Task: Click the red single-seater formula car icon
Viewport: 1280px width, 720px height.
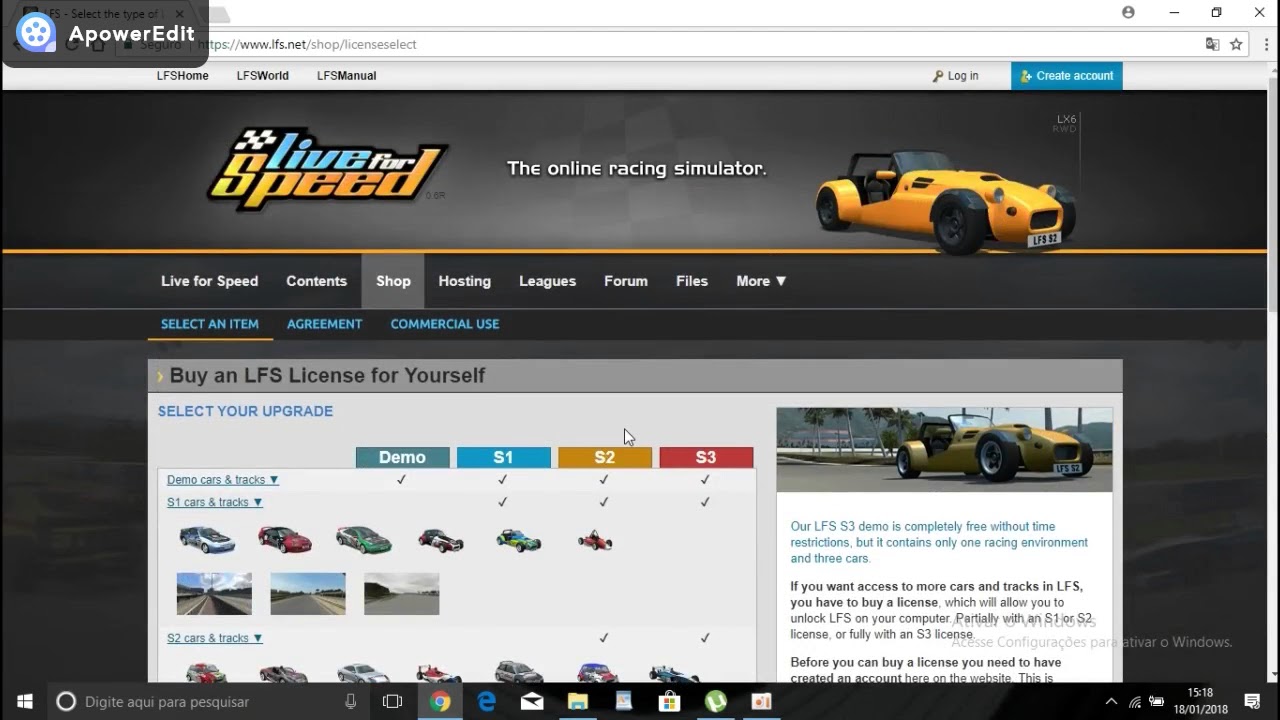Action: pyautogui.click(x=595, y=541)
